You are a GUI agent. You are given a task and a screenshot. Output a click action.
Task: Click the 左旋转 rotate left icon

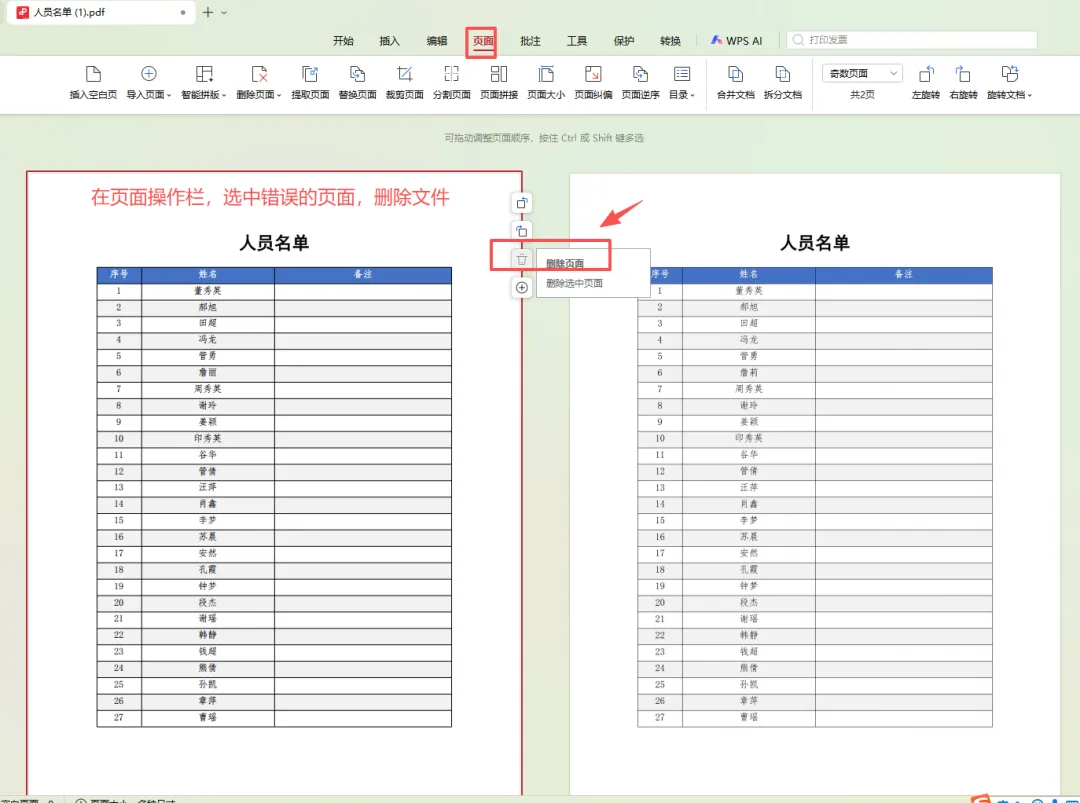[x=926, y=74]
